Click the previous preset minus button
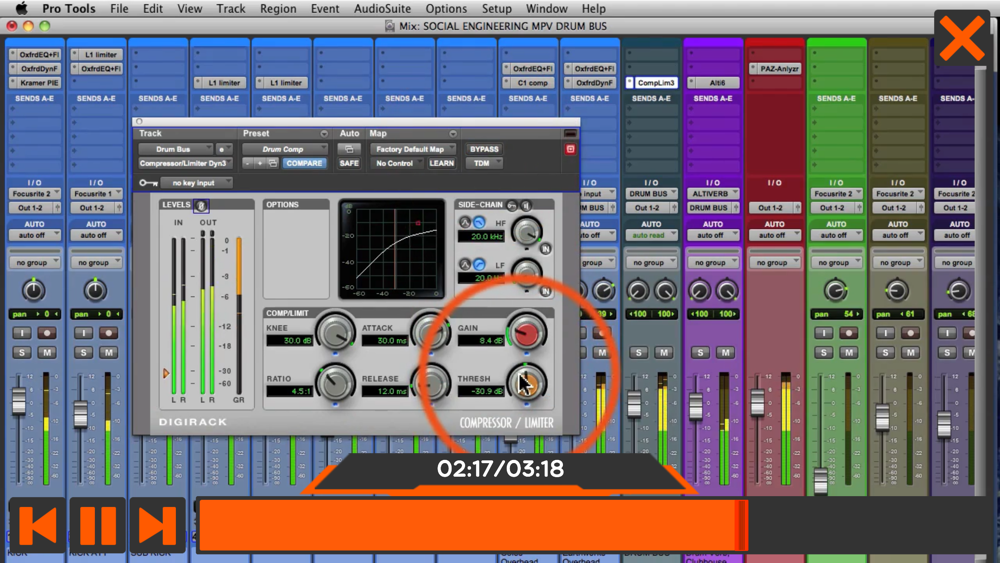Image resolution: width=1000 pixels, height=563 pixels. click(247, 164)
